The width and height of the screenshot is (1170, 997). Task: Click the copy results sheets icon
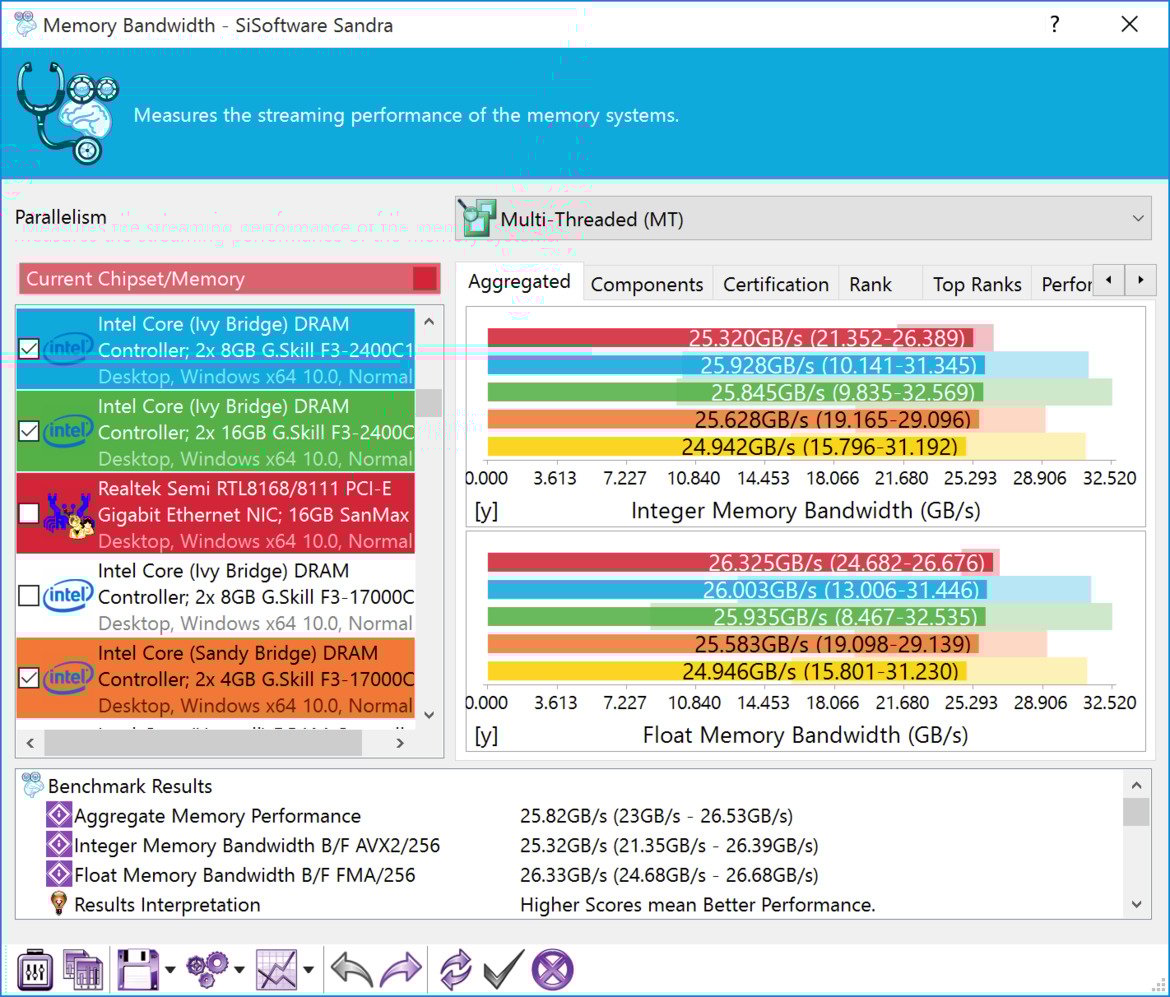point(83,969)
